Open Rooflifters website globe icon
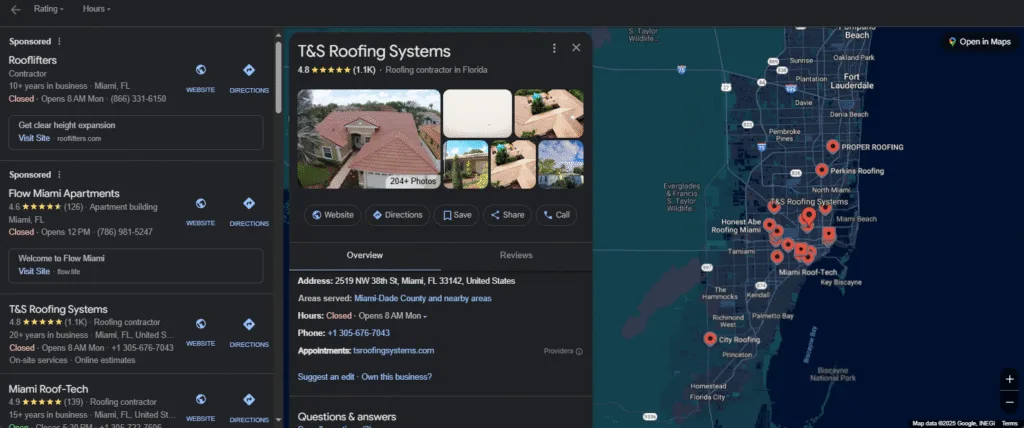Screen dimensions: 1024x428 [200, 70]
